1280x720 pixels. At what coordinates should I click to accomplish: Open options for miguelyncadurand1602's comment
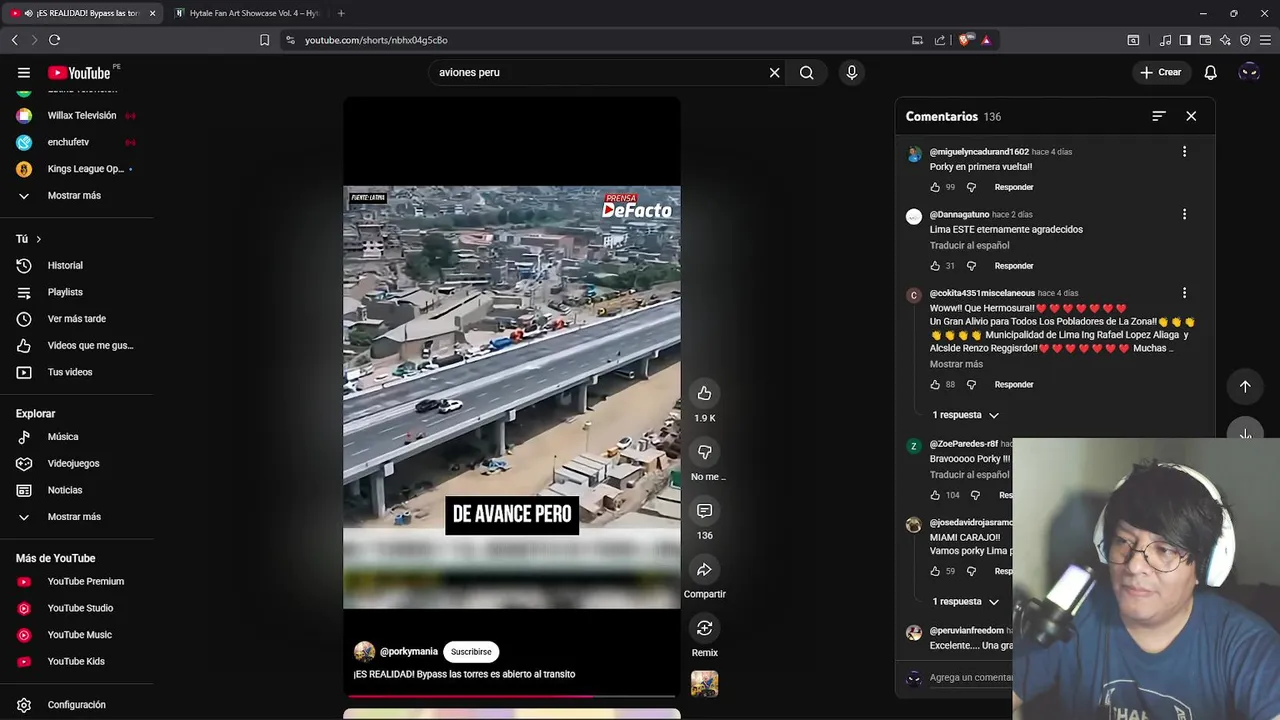coord(1184,152)
